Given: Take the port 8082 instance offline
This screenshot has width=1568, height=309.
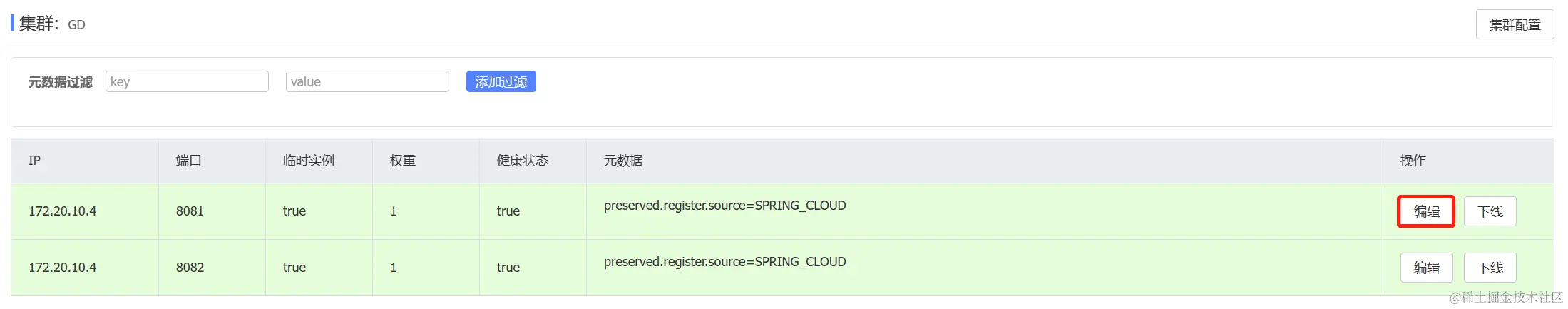Looking at the screenshot, I should [x=1490, y=268].
